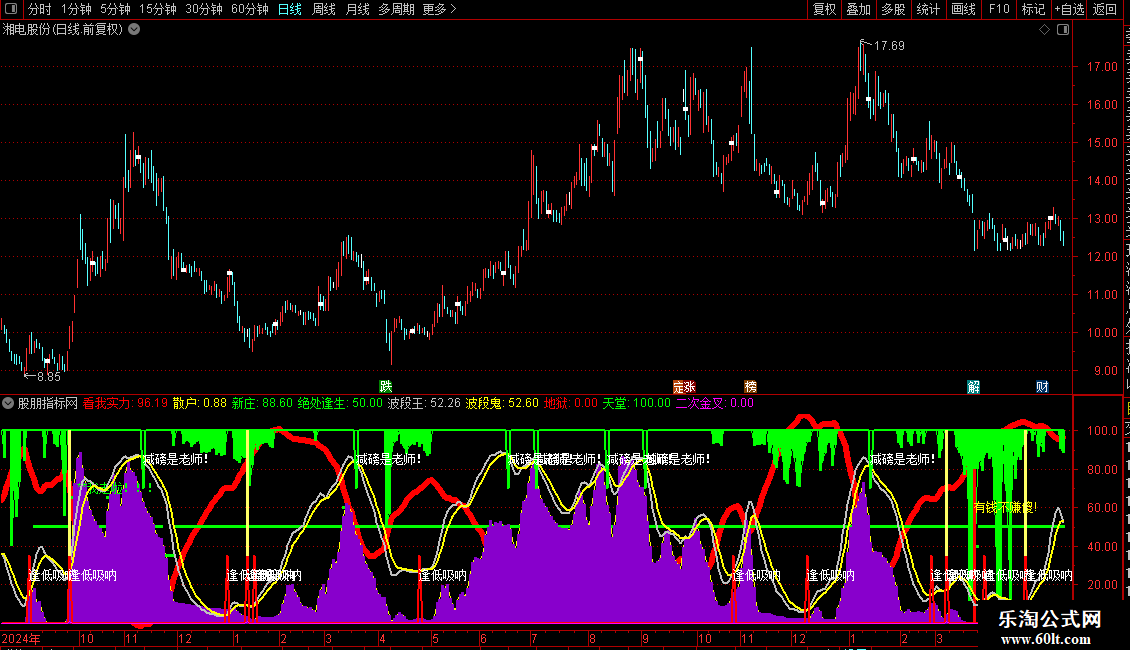Screen dimensions: 1130x650
Task: Click the 复权 adjustment button
Action: pos(824,9)
